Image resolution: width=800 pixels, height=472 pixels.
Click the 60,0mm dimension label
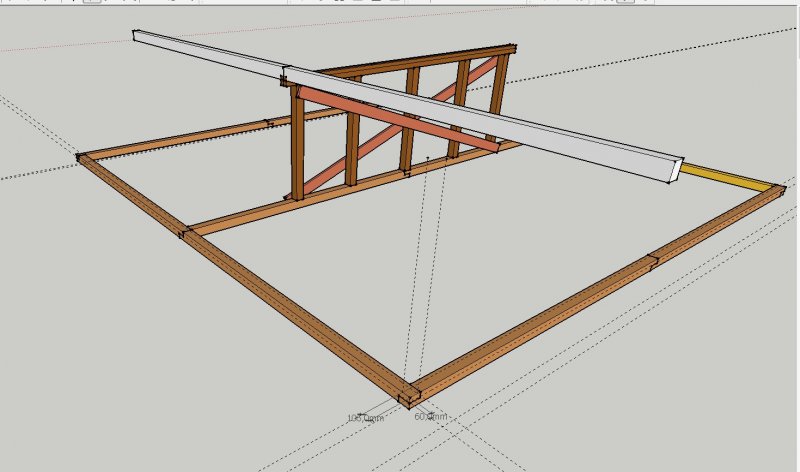click(x=431, y=416)
